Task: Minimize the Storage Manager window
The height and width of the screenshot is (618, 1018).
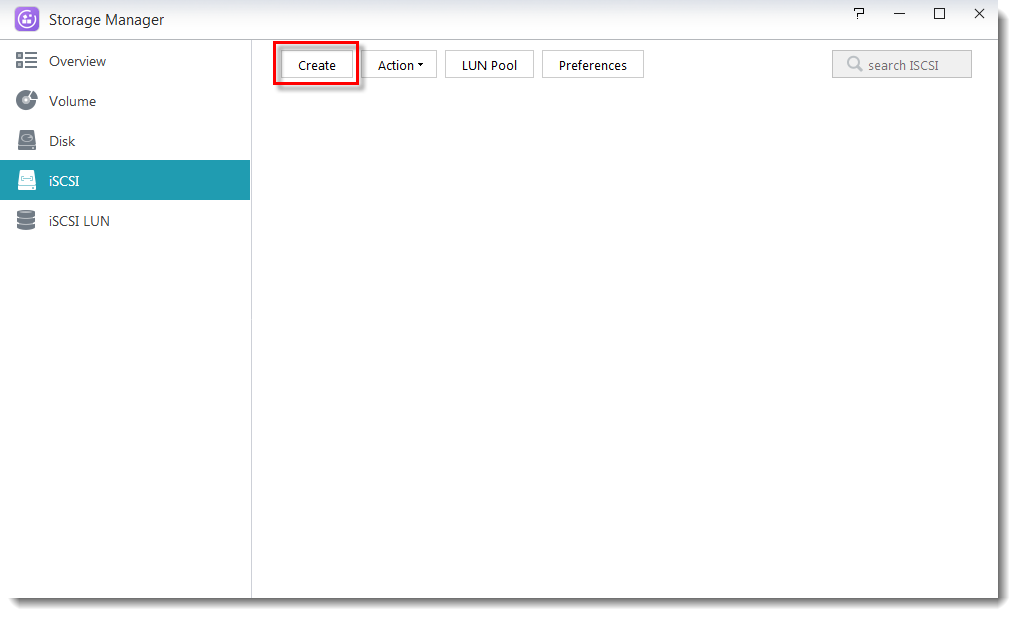Action: (x=899, y=14)
